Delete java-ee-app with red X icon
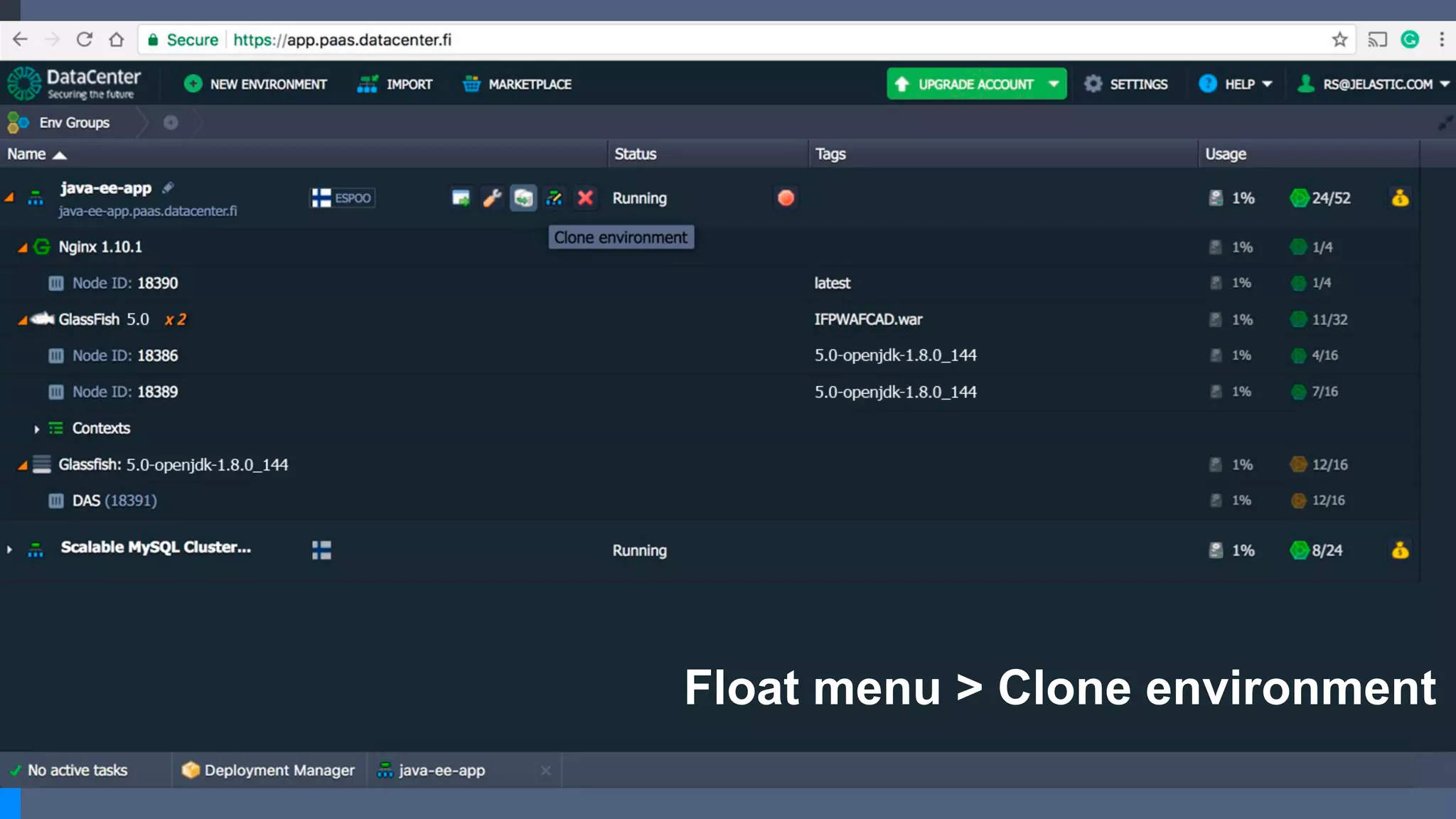Screen dimensions: 1456x819 click(585, 198)
